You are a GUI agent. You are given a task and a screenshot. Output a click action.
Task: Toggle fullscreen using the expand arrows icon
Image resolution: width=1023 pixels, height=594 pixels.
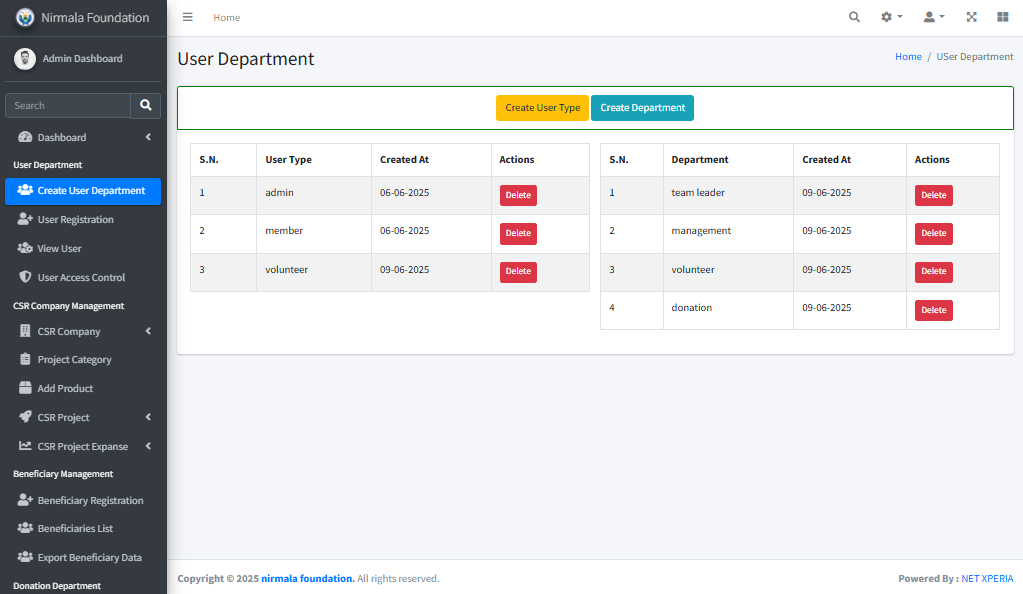[971, 17]
